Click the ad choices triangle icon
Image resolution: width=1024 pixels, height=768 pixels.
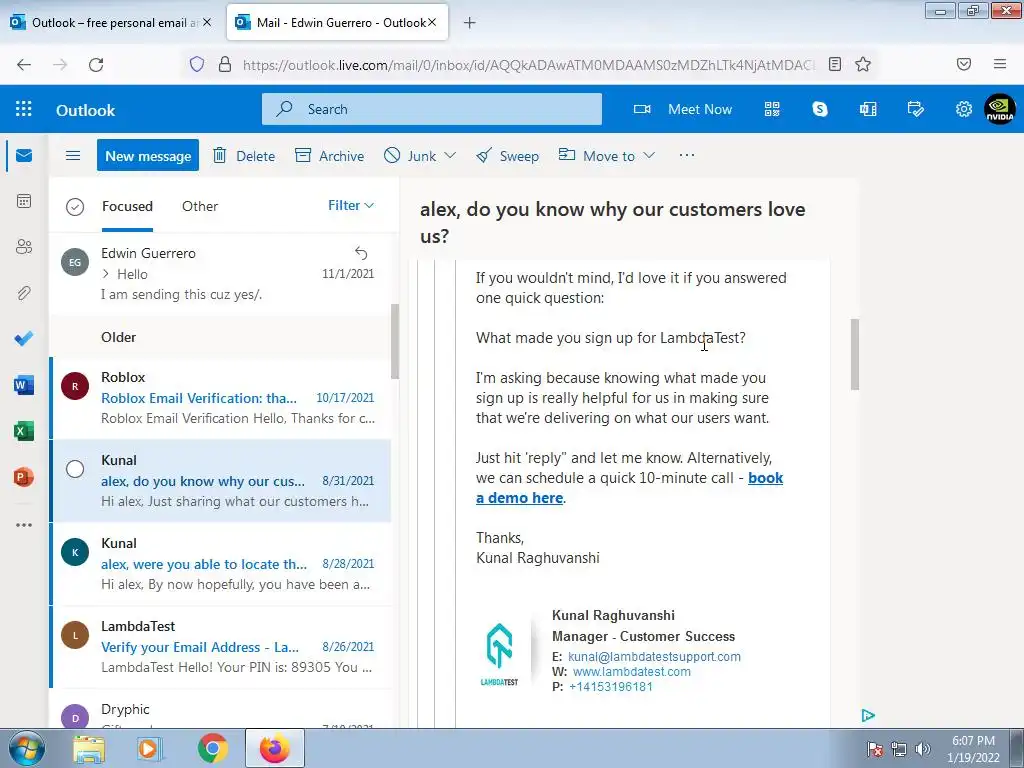tap(868, 716)
